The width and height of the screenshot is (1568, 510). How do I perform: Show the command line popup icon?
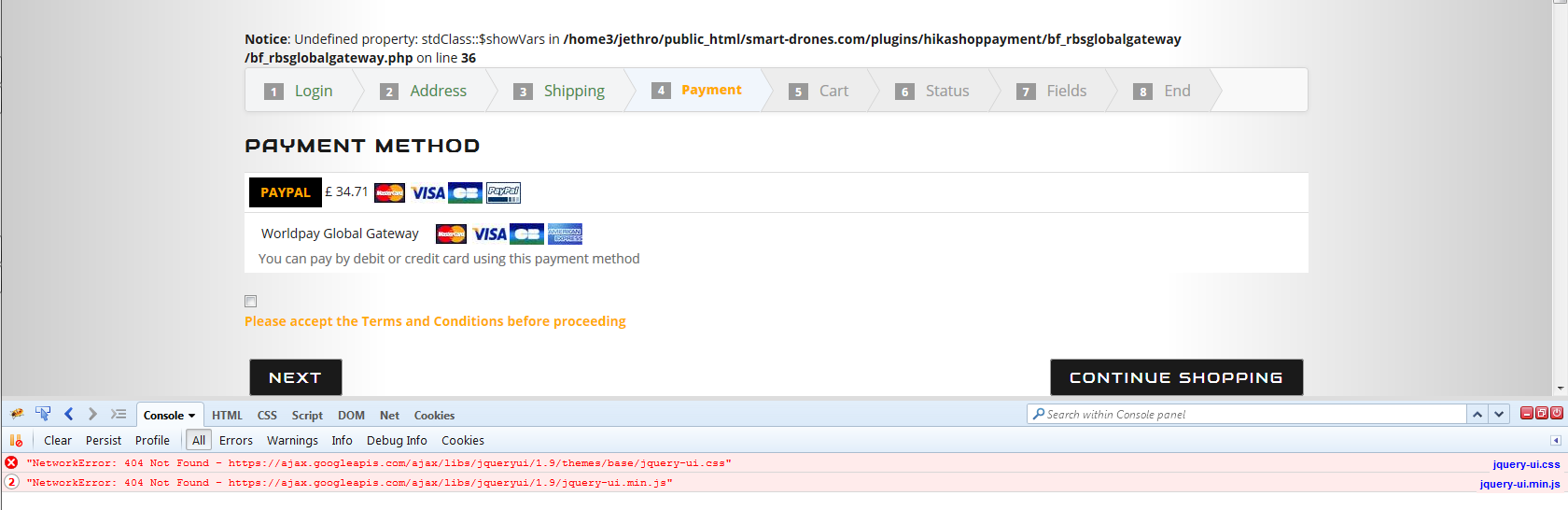tap(119, 414)
